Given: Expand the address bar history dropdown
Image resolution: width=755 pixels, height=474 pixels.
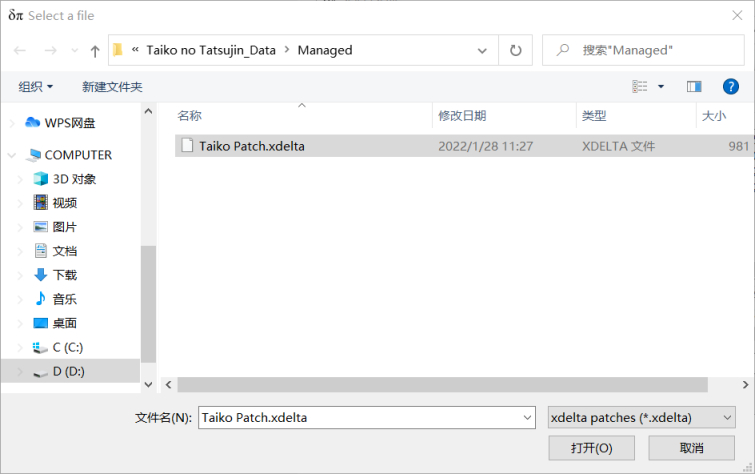Looking at the screenshot, I should pyautogui.click(x=482, y=50).
